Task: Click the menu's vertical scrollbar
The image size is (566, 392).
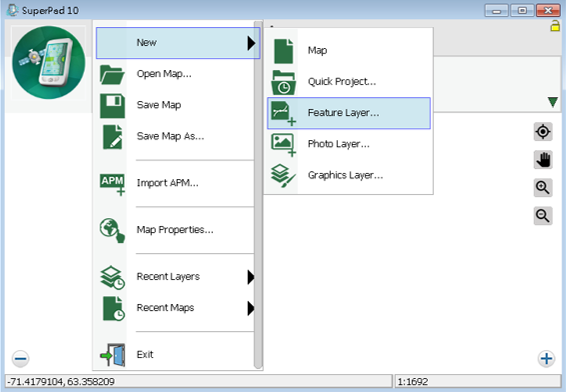Action: click(x=258, y=195)
